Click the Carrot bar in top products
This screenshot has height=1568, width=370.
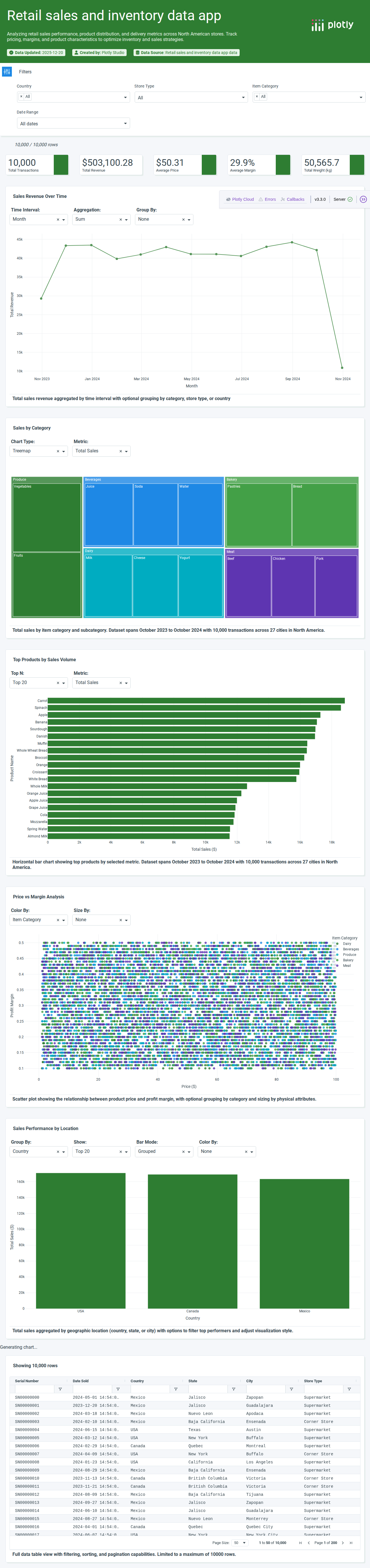pyautogui.click(x=196, y=701)
